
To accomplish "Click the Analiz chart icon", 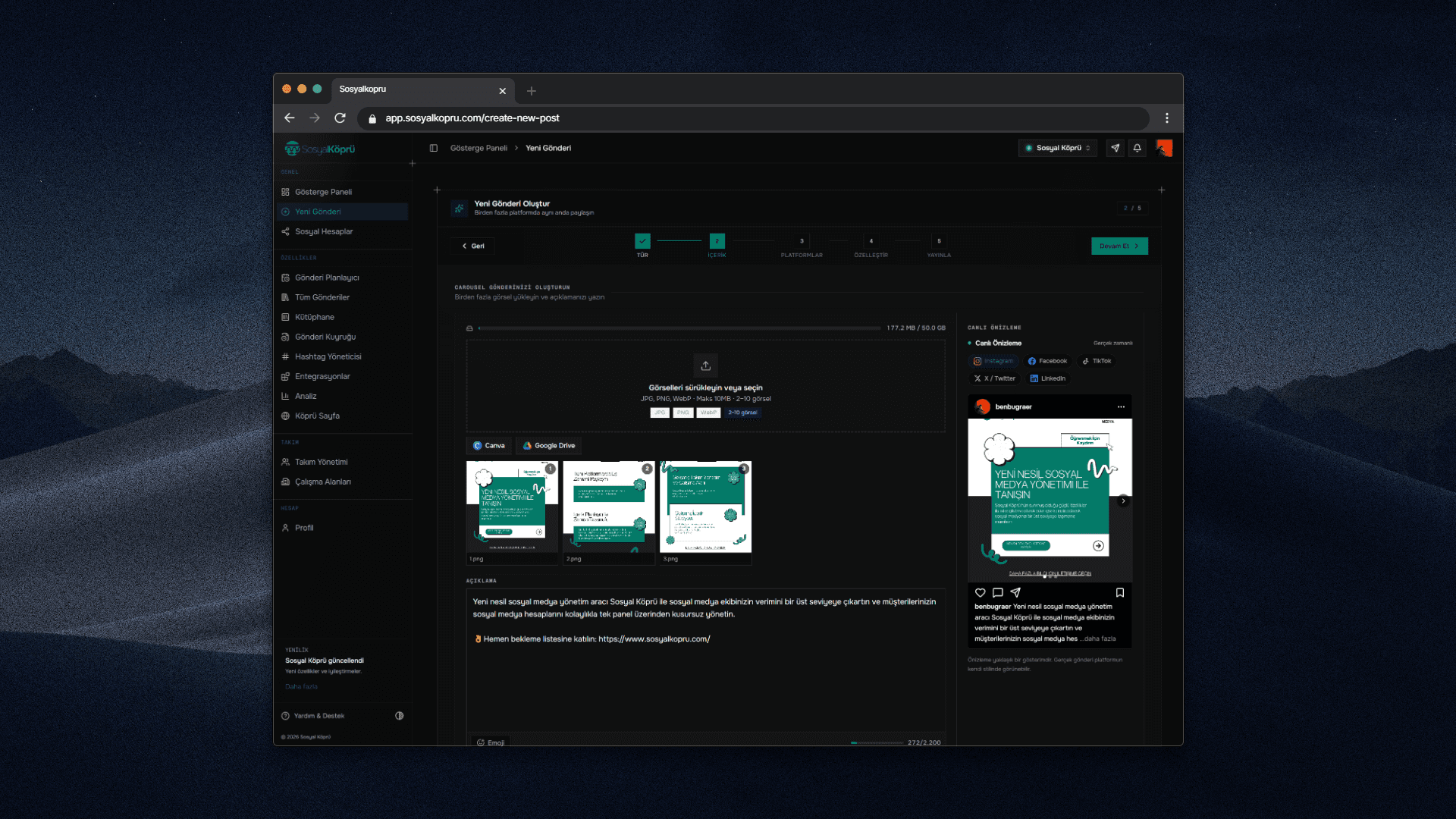I will 285,396.
